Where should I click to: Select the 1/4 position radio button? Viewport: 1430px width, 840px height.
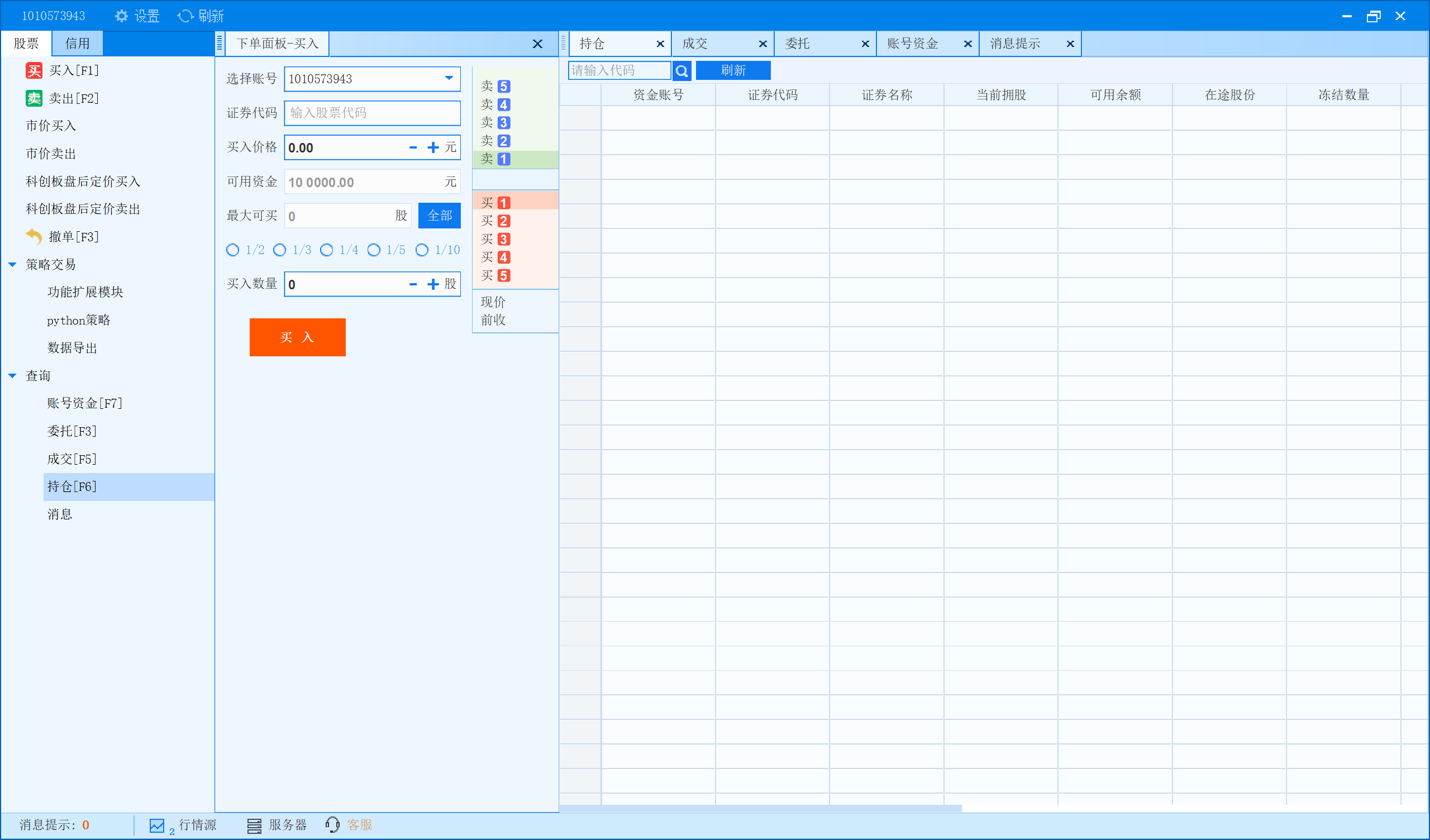pos(327,250)
